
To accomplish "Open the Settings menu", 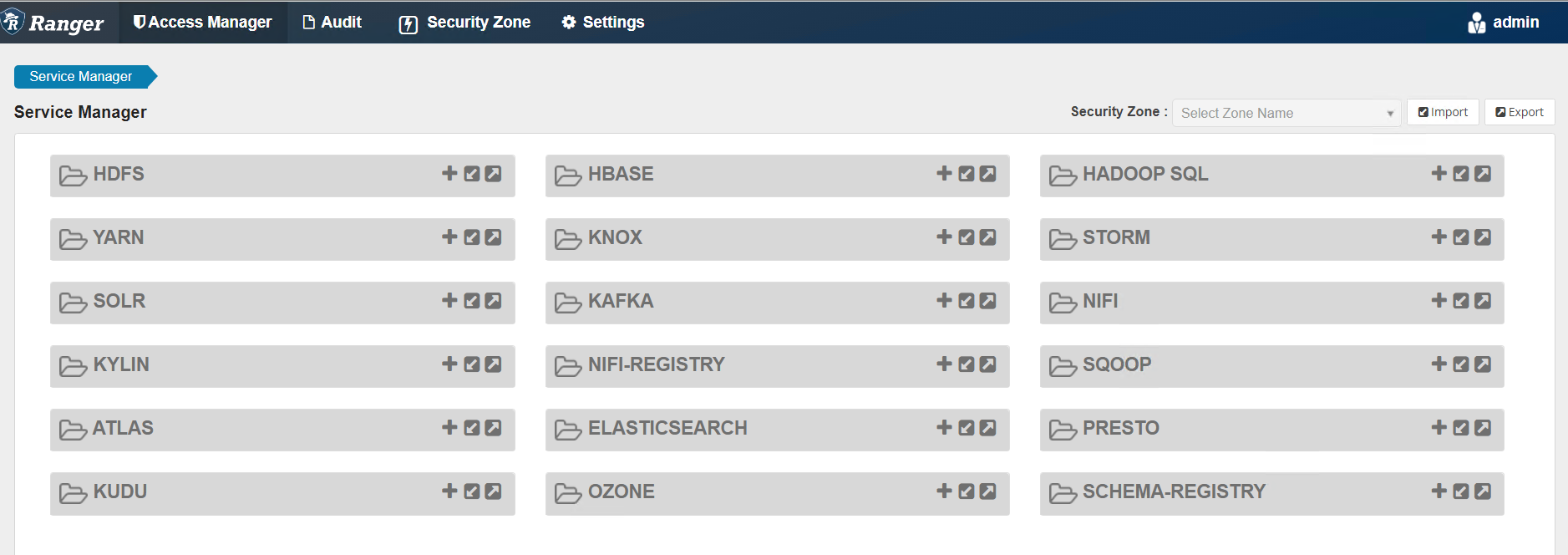I will pyautogui.click(x=603, y=23).
